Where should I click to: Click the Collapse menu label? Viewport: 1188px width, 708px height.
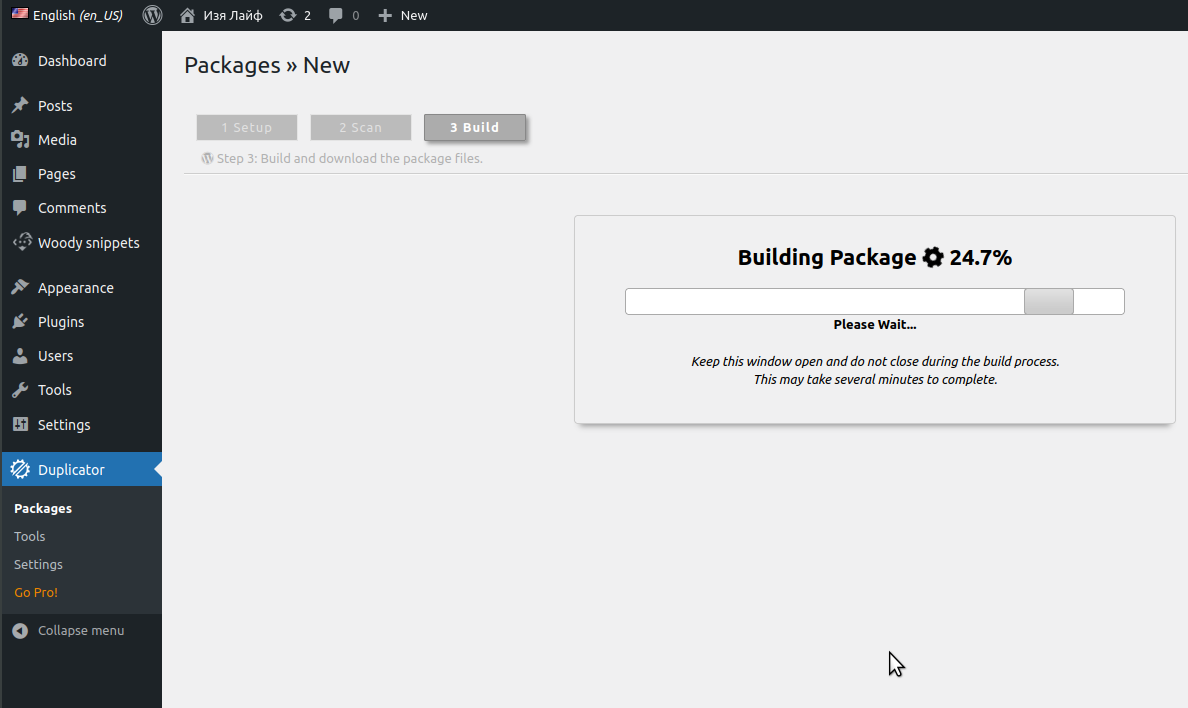coord(81,631)
